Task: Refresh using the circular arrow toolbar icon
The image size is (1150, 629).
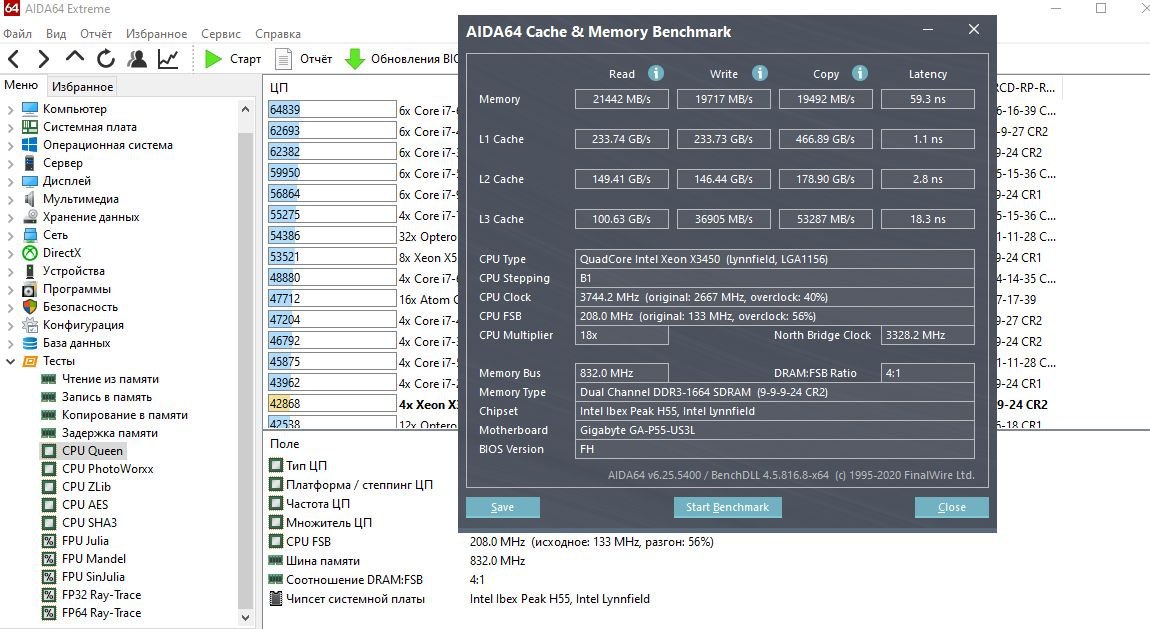Action: click(106, 59)
